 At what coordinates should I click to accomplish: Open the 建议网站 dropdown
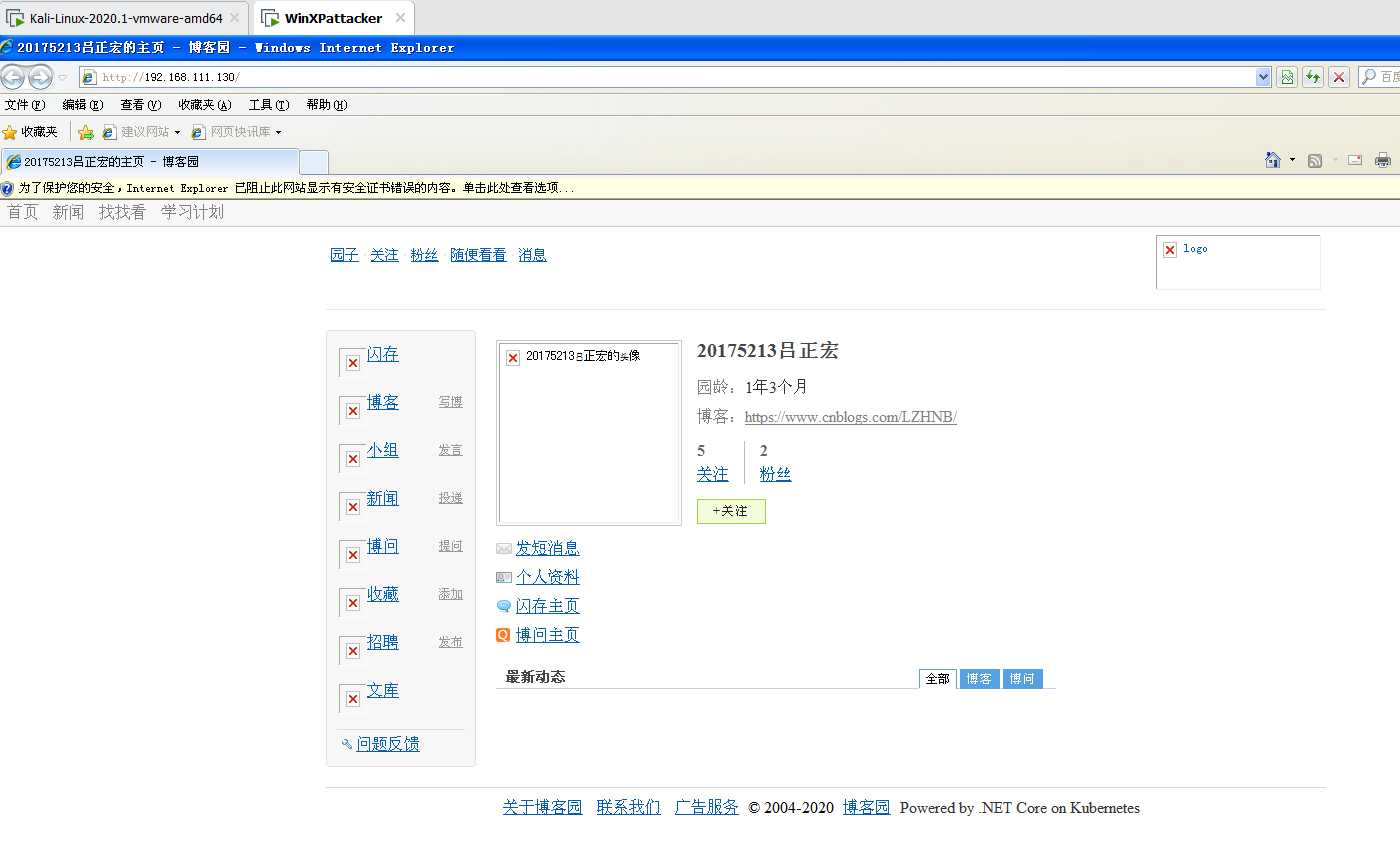click(x=141, y=132)
